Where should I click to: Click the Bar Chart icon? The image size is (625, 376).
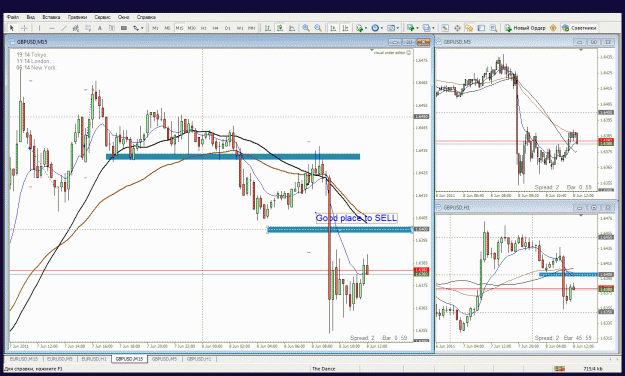point(268,28)
